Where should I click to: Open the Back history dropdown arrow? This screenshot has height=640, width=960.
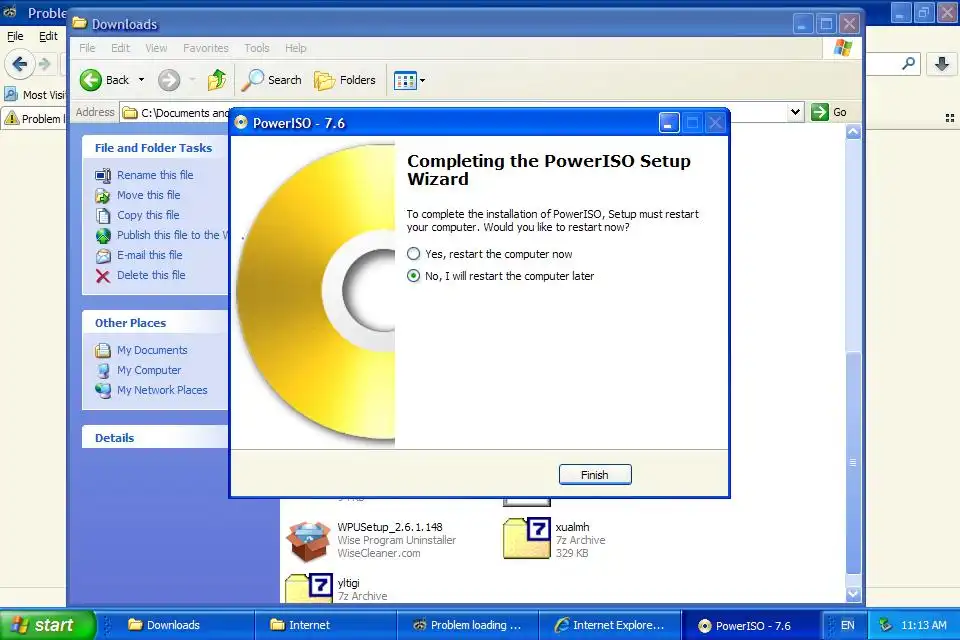141,80
